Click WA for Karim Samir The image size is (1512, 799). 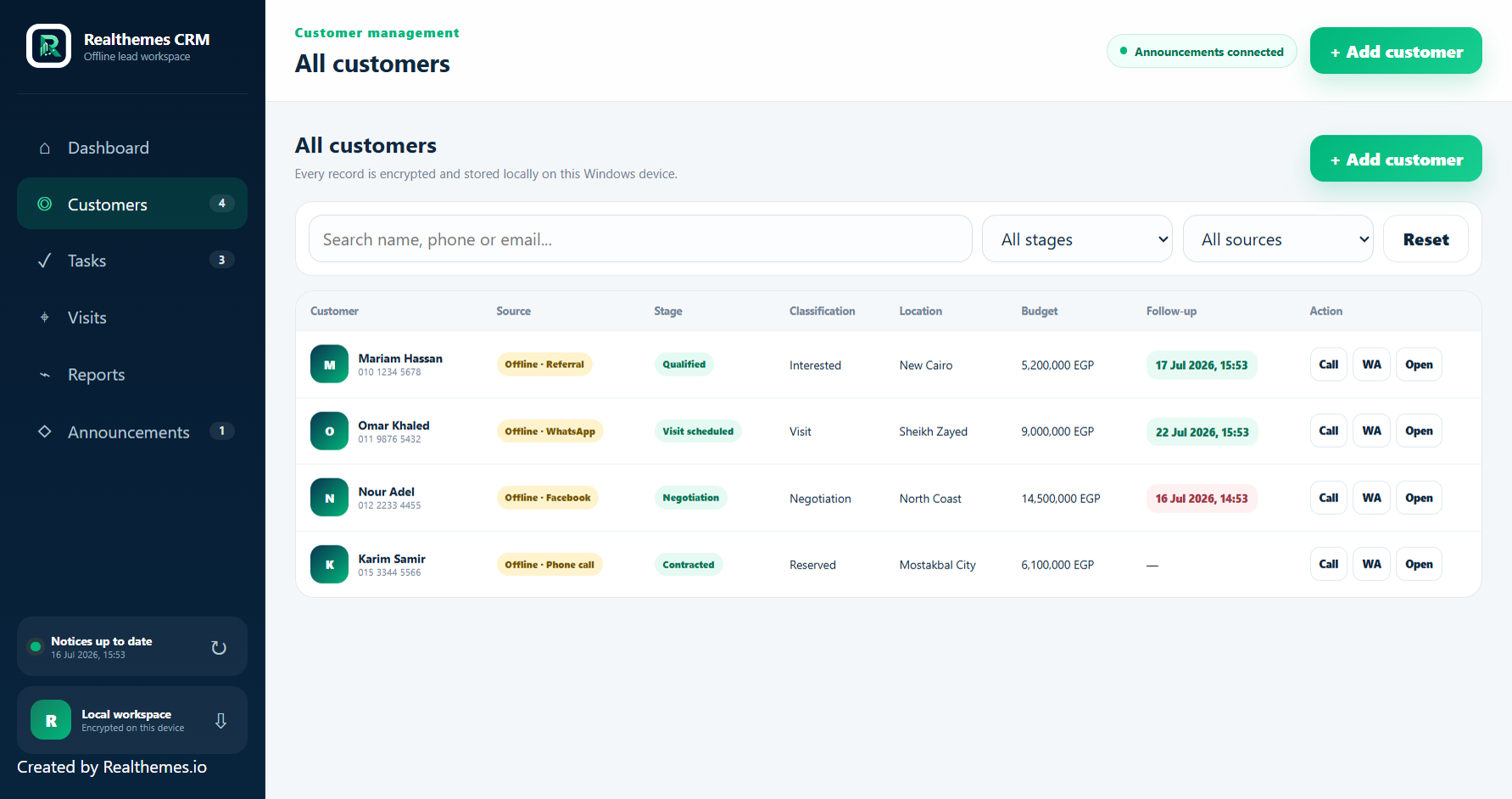click(1371, 564)
